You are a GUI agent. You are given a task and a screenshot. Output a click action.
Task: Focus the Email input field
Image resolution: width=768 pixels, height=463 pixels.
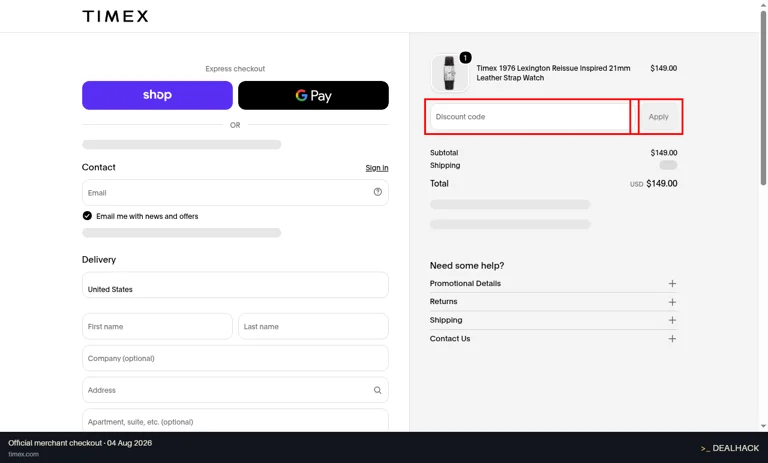tap(235, 193)
